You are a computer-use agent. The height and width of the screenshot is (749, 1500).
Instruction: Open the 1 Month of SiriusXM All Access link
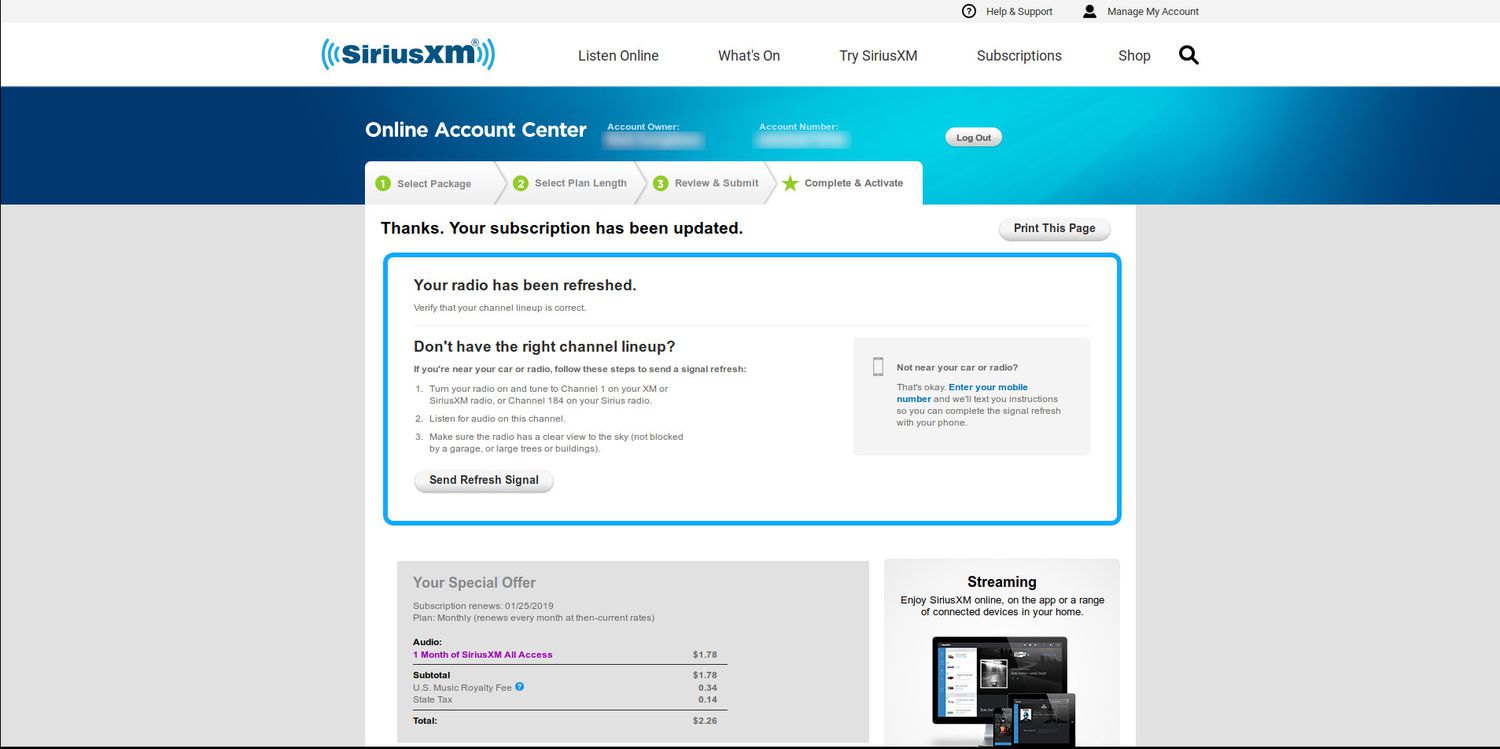(x=482, y=655)
